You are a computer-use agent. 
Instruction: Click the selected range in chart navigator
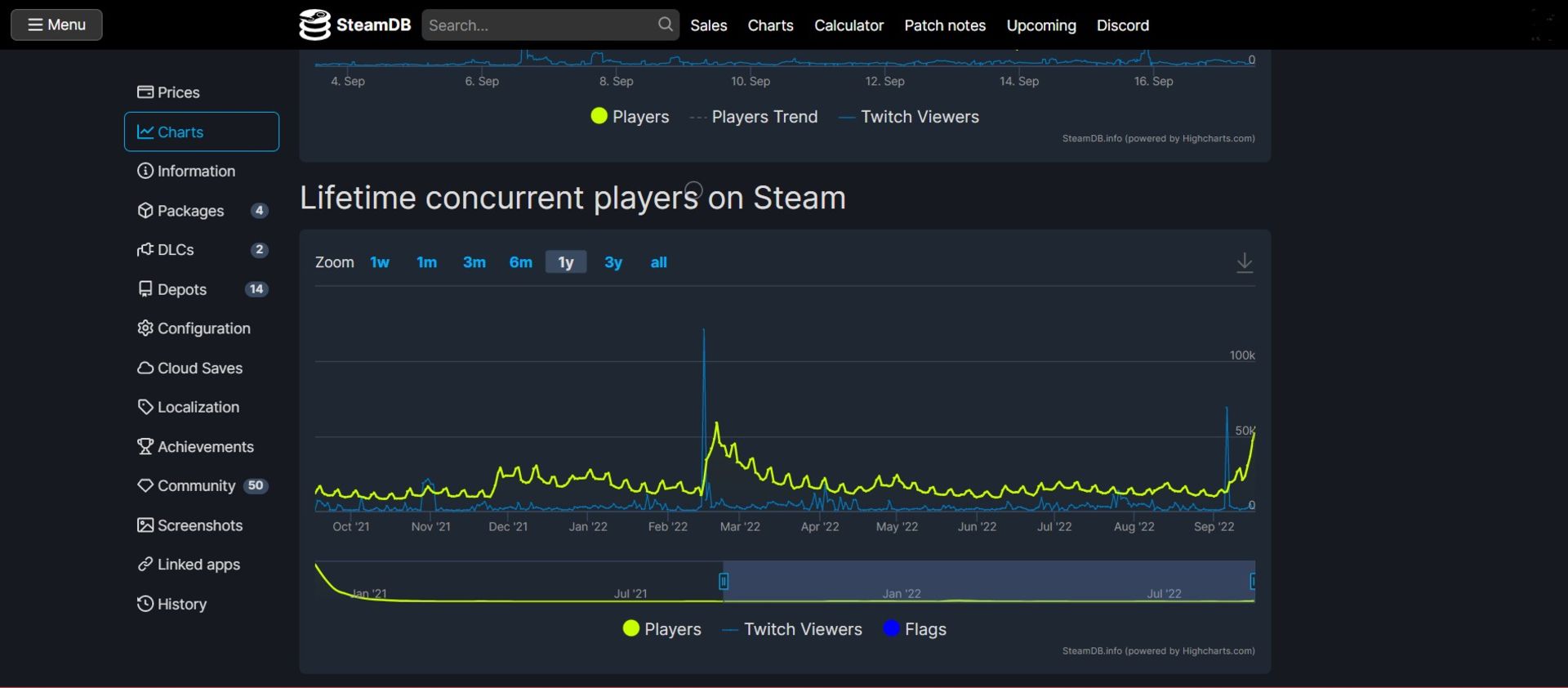coord(989,581)
